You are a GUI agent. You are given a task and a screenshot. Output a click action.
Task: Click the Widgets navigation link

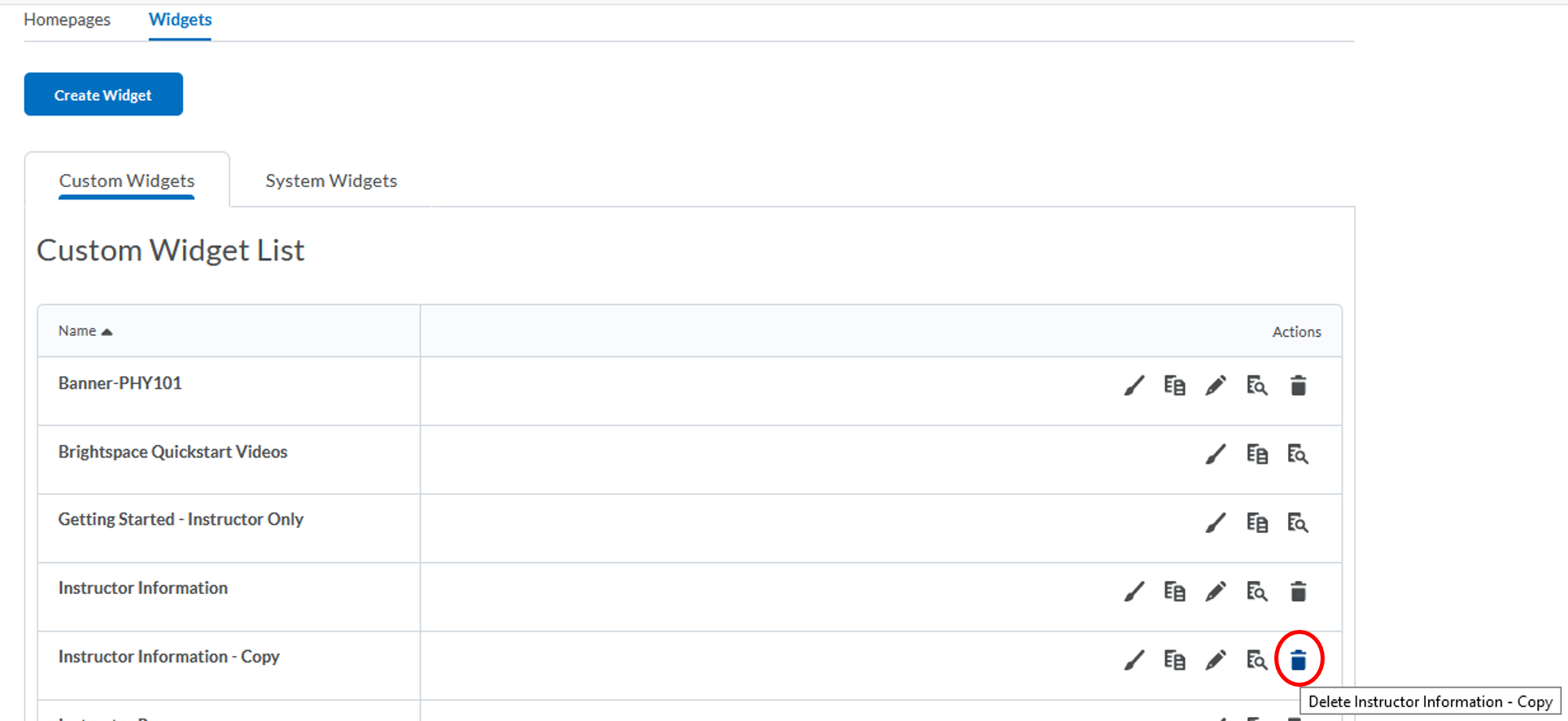179,20
